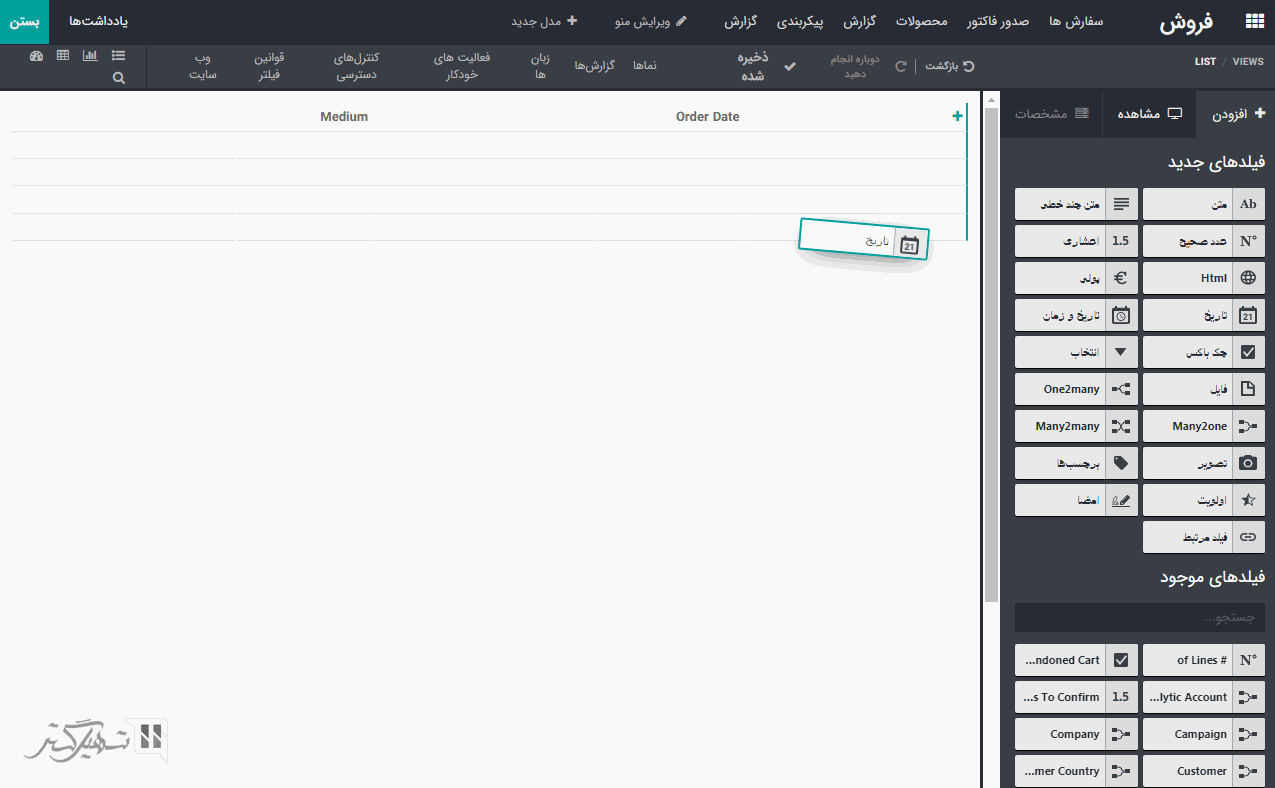Select the Order Date column header
This screenshot has width=1275, height=788.
(x=707, y=117)
